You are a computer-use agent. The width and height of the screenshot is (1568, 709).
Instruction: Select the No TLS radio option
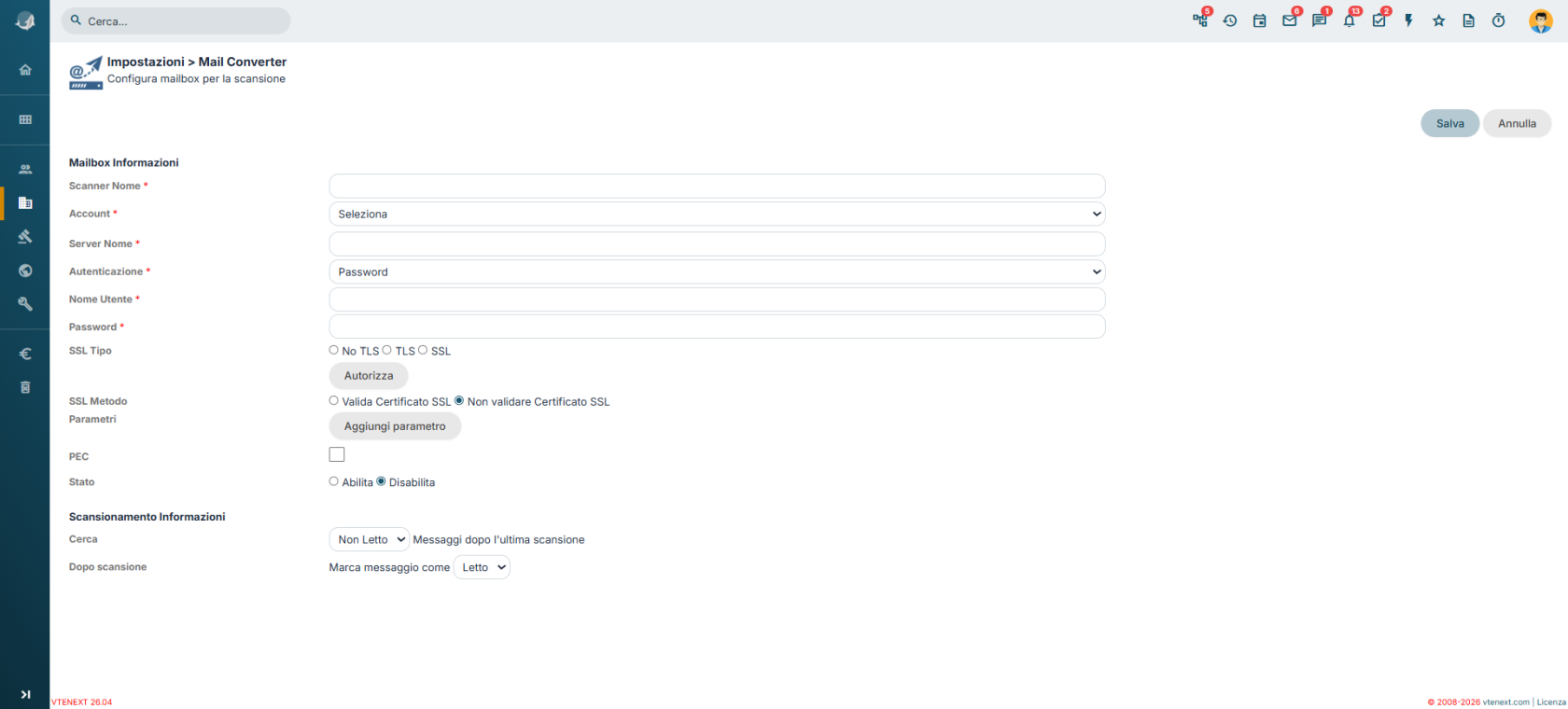tap(333, 350)
